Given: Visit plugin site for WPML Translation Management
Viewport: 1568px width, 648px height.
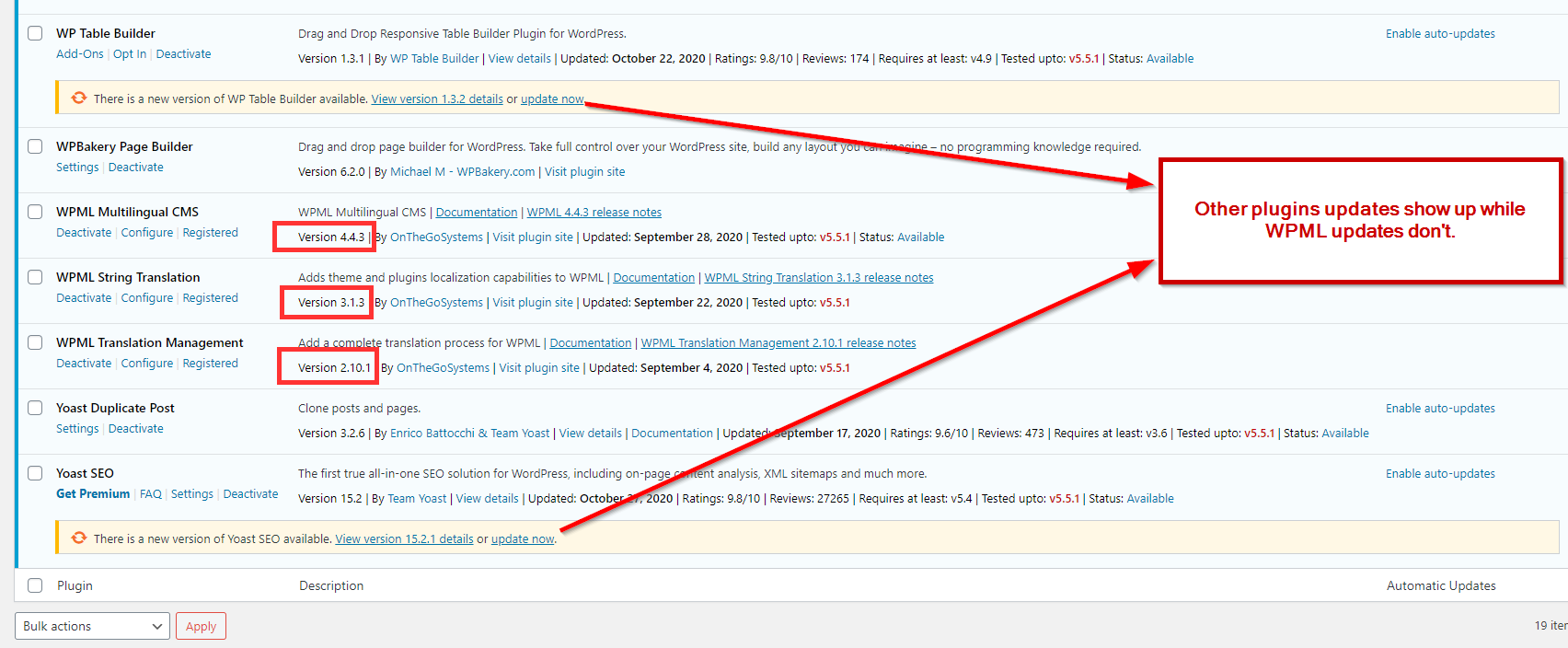Looking at the screenshot, I should coord(539,368).
